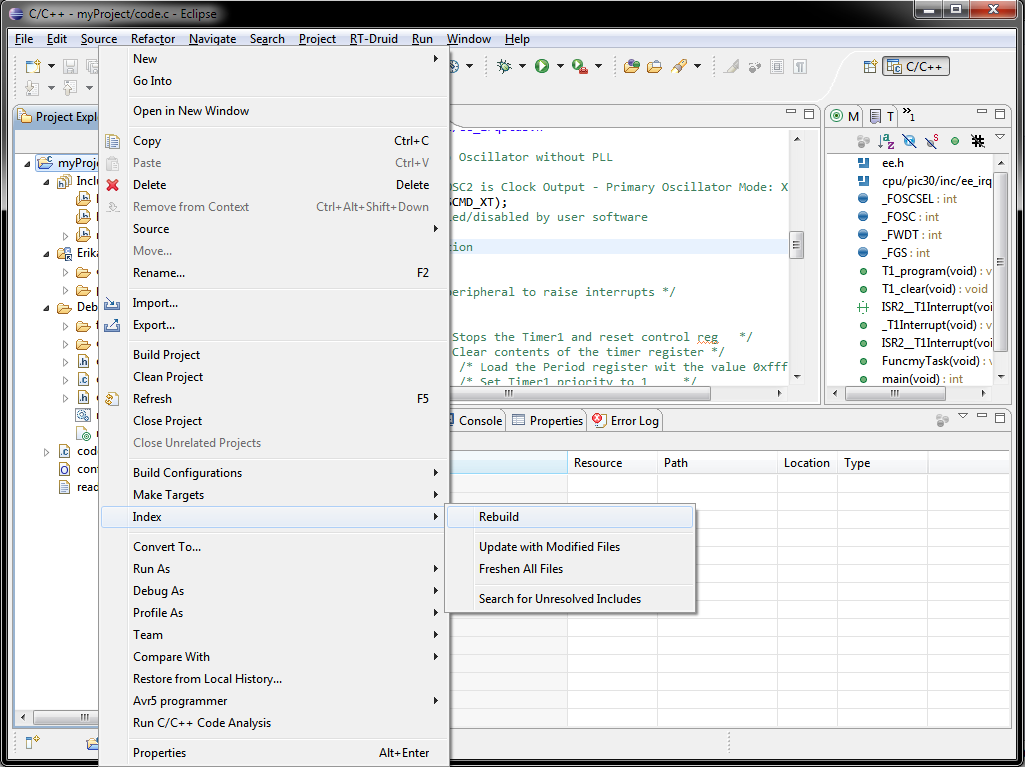Click the Debug bug icon in toolbar
1025x767 pixels.
(504, 66)
